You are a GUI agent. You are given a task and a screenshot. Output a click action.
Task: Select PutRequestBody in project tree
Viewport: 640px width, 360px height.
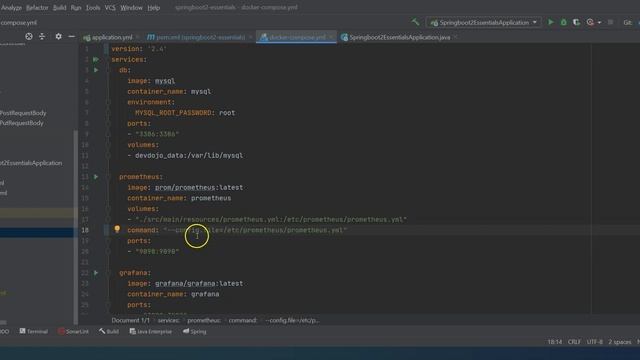[x=22, y=123]
